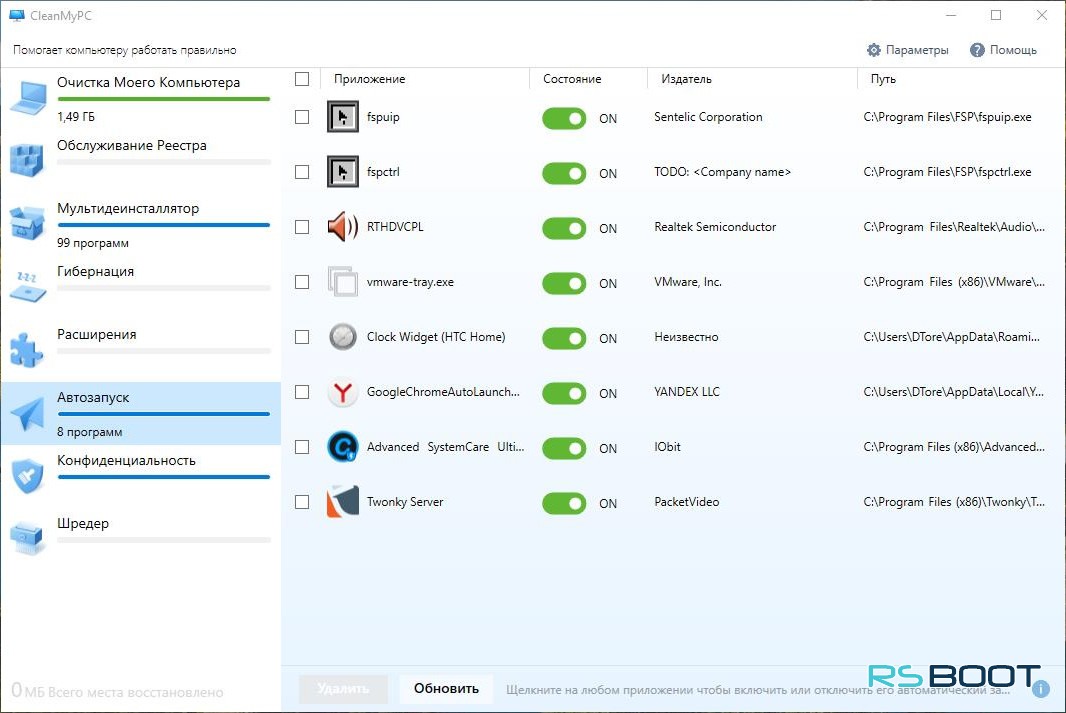Click the green progress bar under Очистка

[164, 99]
